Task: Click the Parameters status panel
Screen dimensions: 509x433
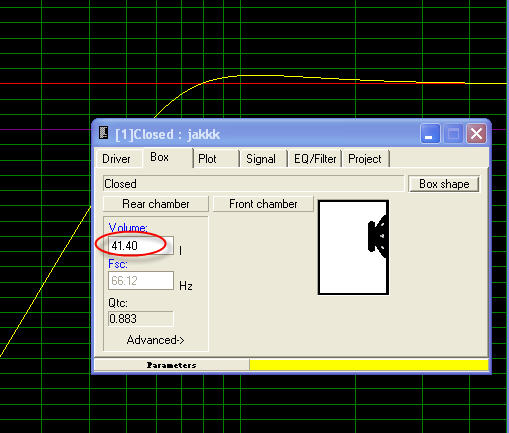Action: pyautogui.click(x=172, y=365)
